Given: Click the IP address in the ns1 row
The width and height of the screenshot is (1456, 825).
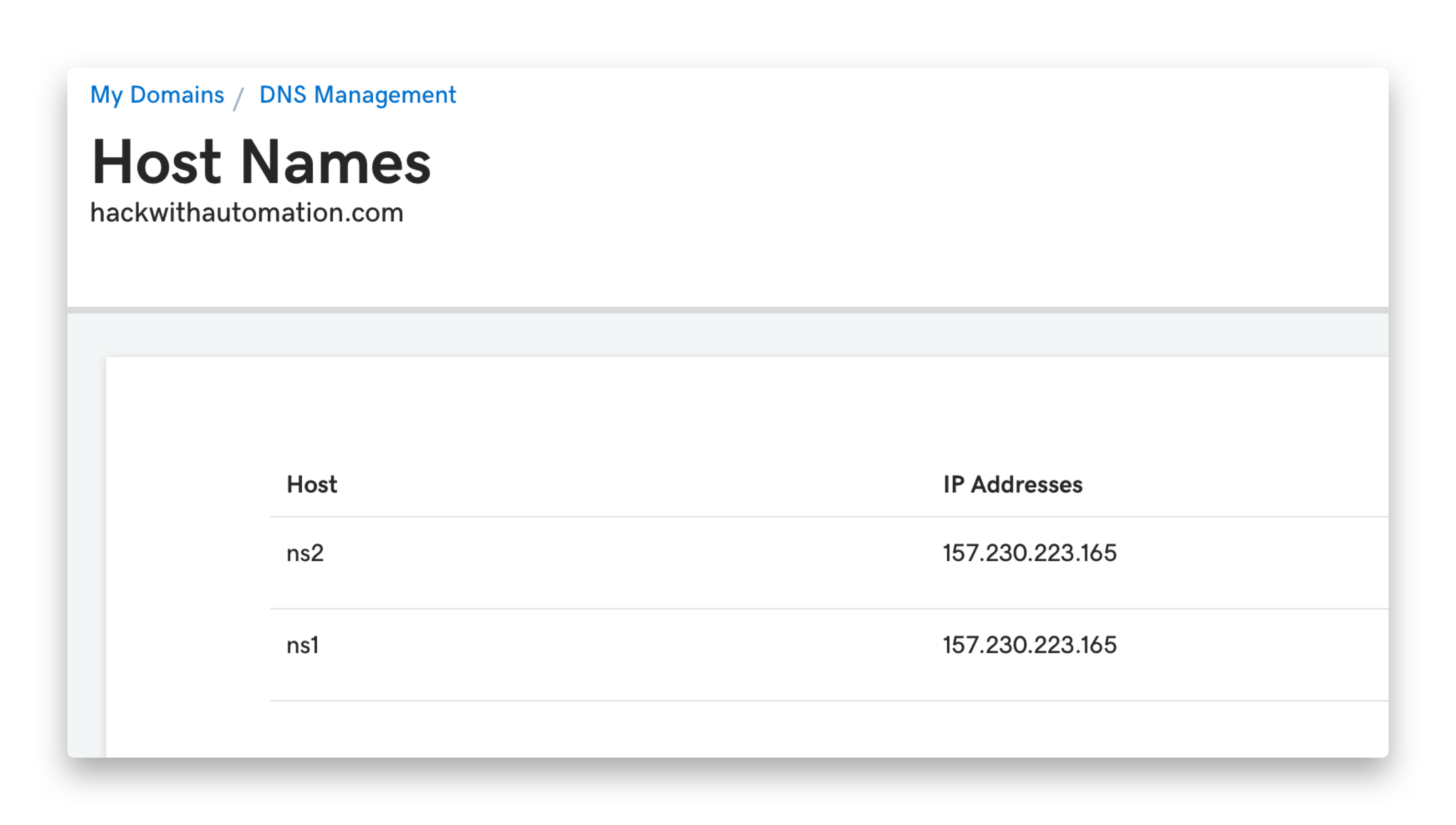Looking at the screenshot, I should coord(1030,645).
